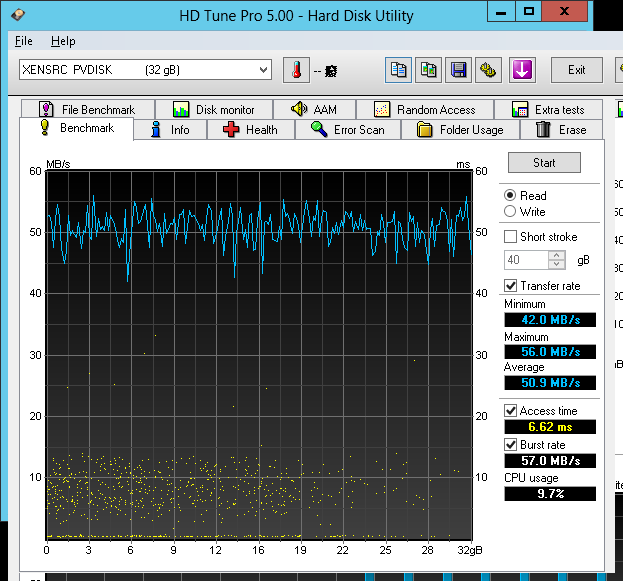
Task: Toggle the Access time checkbox
Action: (x=510, y=411)
